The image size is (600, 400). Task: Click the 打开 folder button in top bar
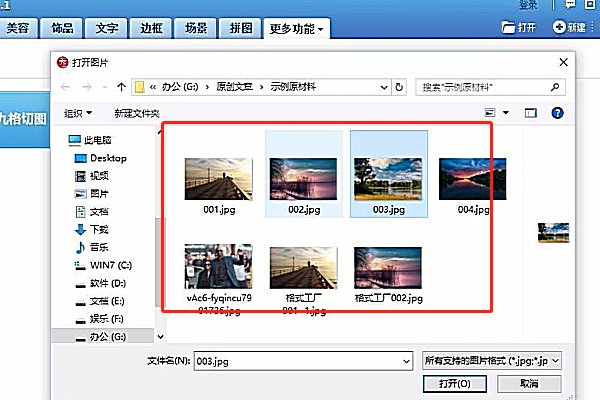[x=518, y=27]
